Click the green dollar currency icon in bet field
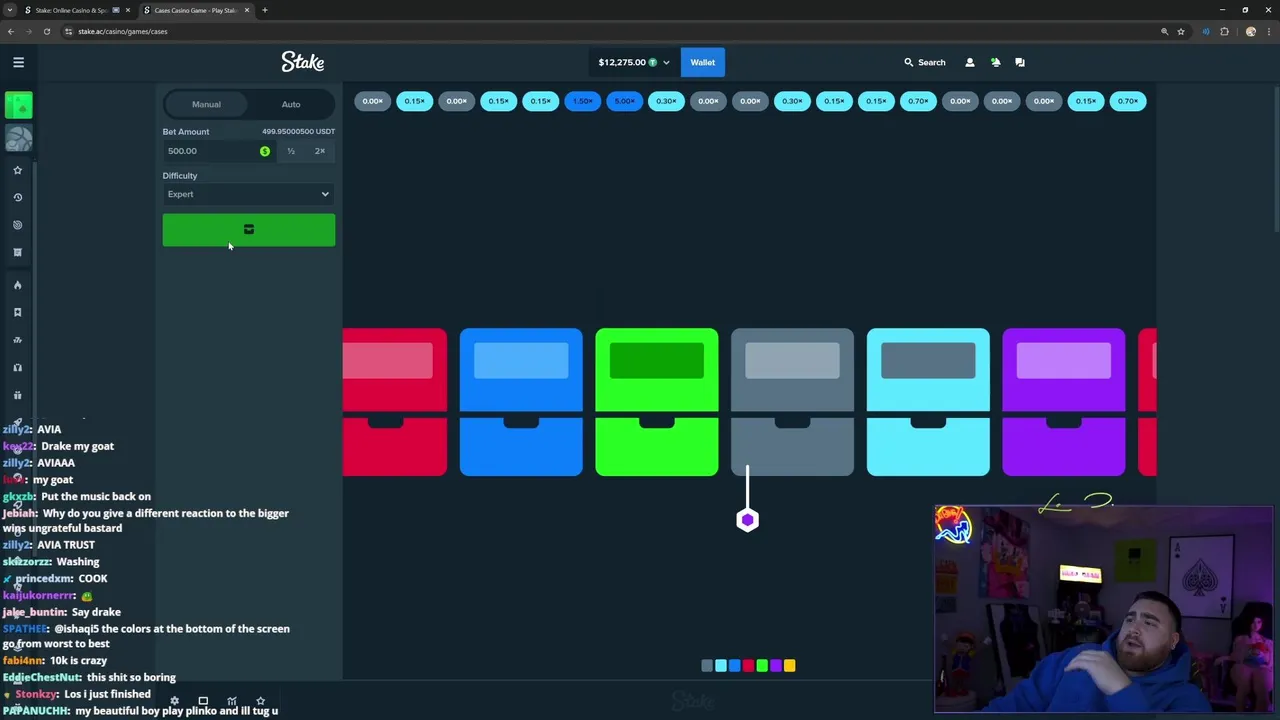 265,151
